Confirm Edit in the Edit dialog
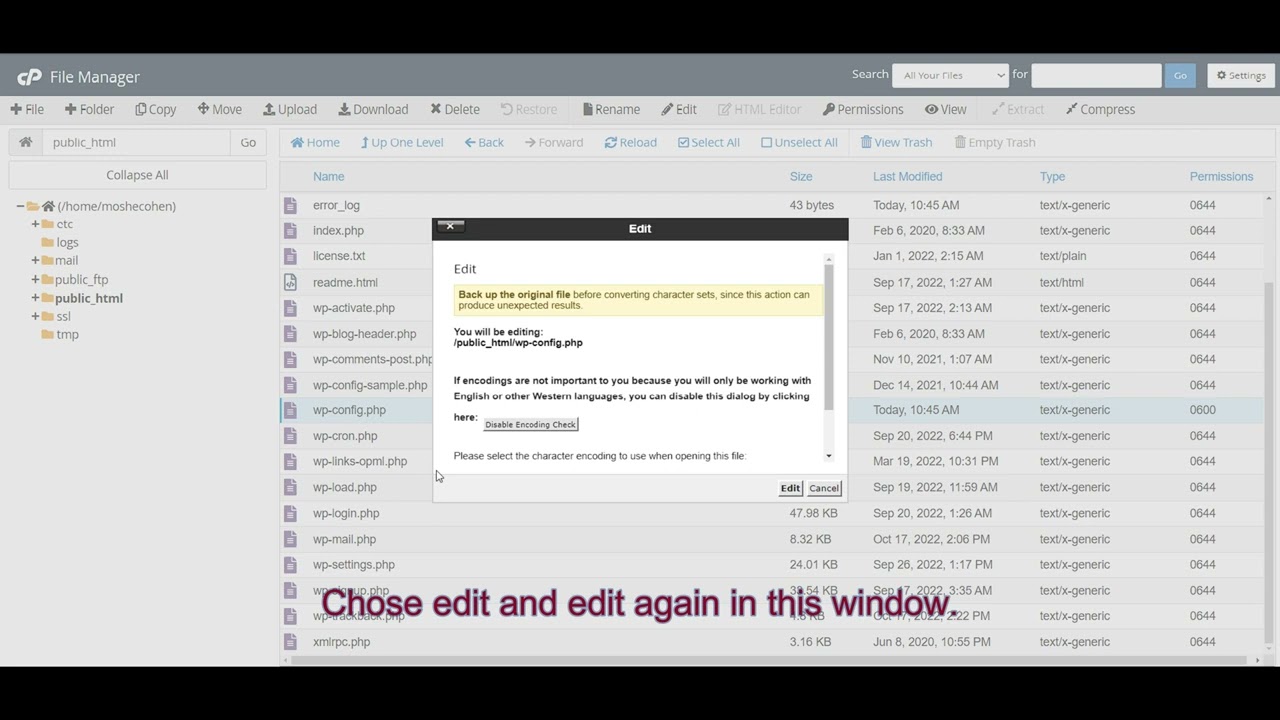 [x=790, y=488]
